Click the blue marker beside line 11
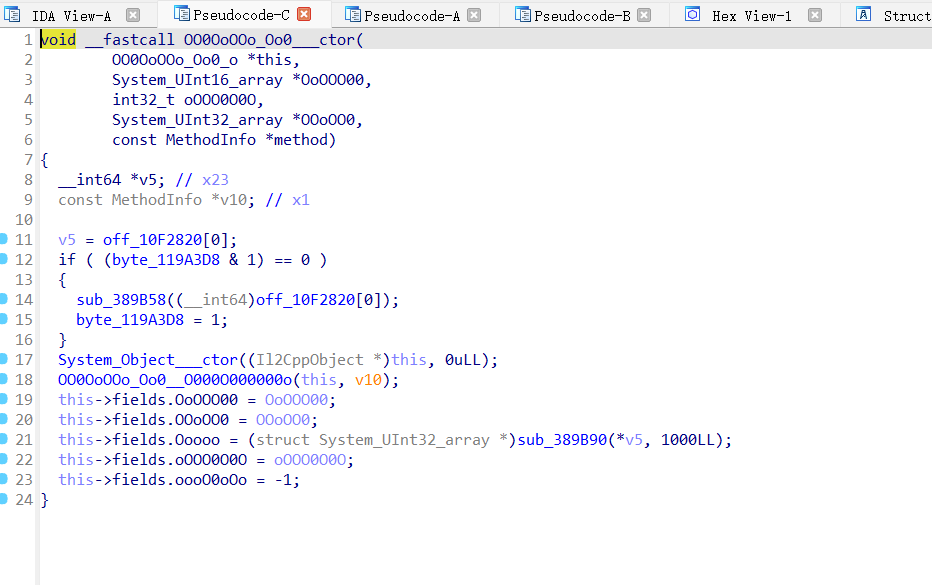Image resolution: width=932 pixels, height=585 pixels. 5,239
